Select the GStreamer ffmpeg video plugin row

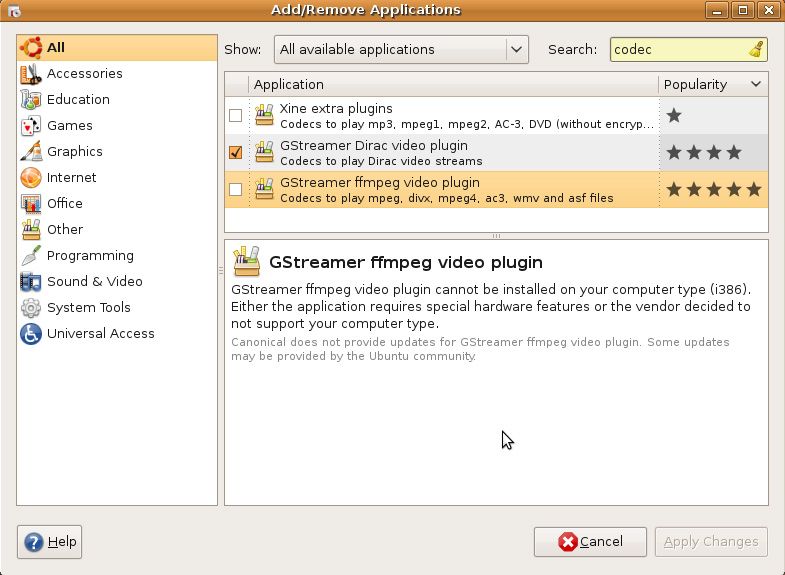[x=496, y=190]
